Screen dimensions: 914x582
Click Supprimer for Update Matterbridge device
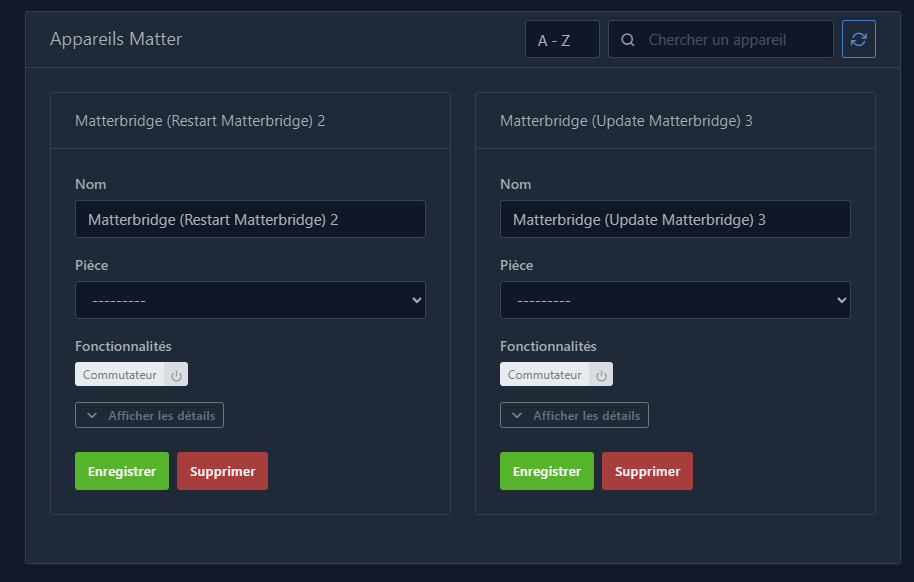pyautogui.click(x=648, y=471)
